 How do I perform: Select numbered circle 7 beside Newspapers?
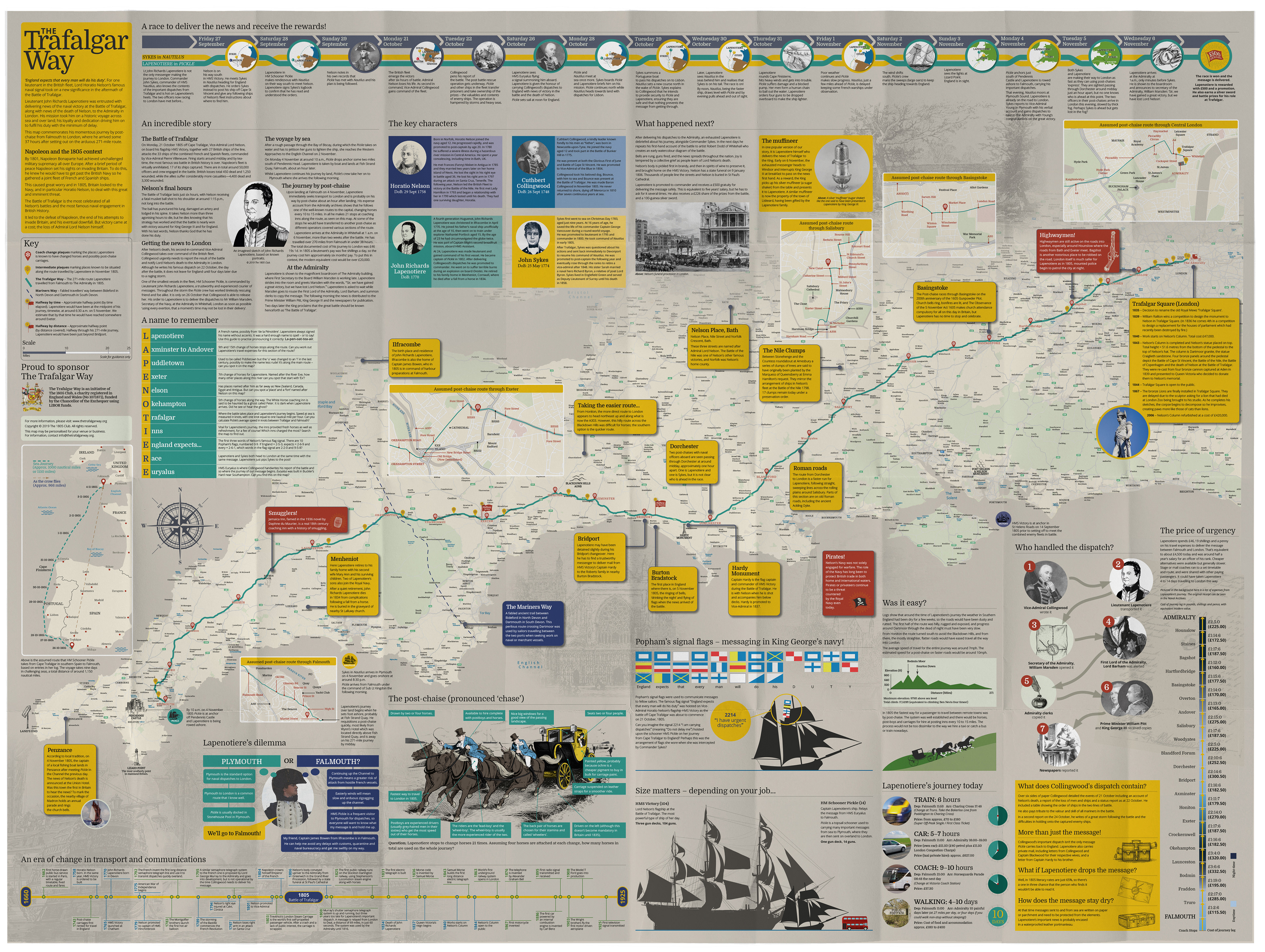click(x=1043, y=728)
